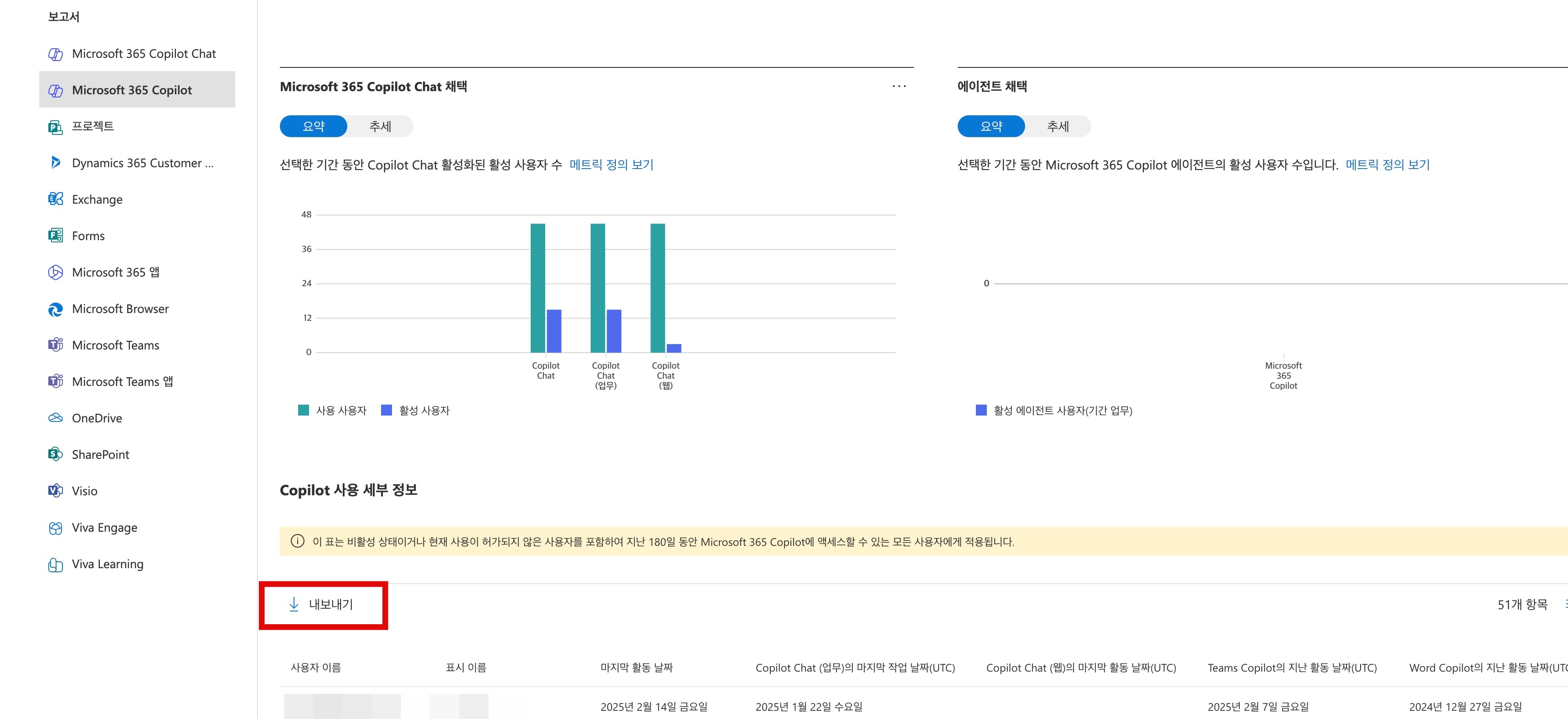Sort by Teams Copilot 지난 활동 날짜 column
The width and height of the screenshot is (1568, 719).
click(x=1292, y=668)
